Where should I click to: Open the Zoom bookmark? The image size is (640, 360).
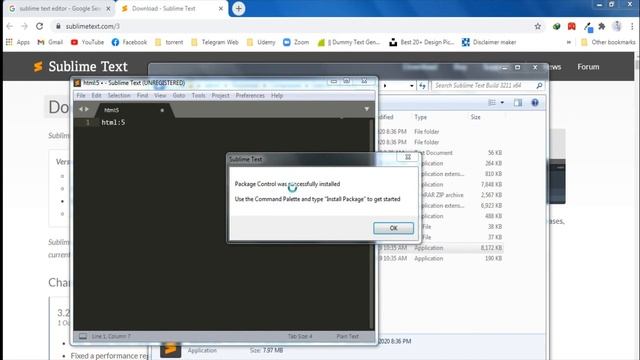coord(296,42)
